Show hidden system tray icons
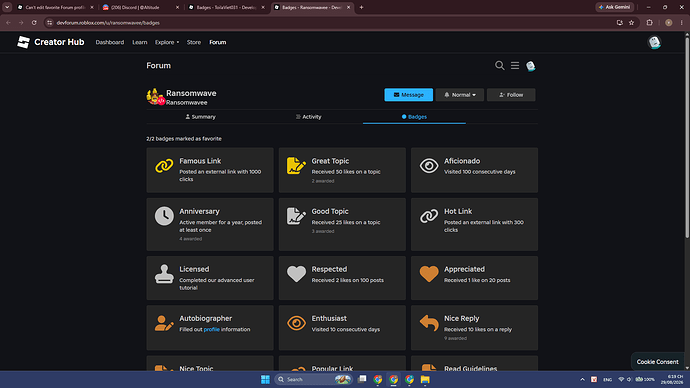 click(x=582, y=379)
